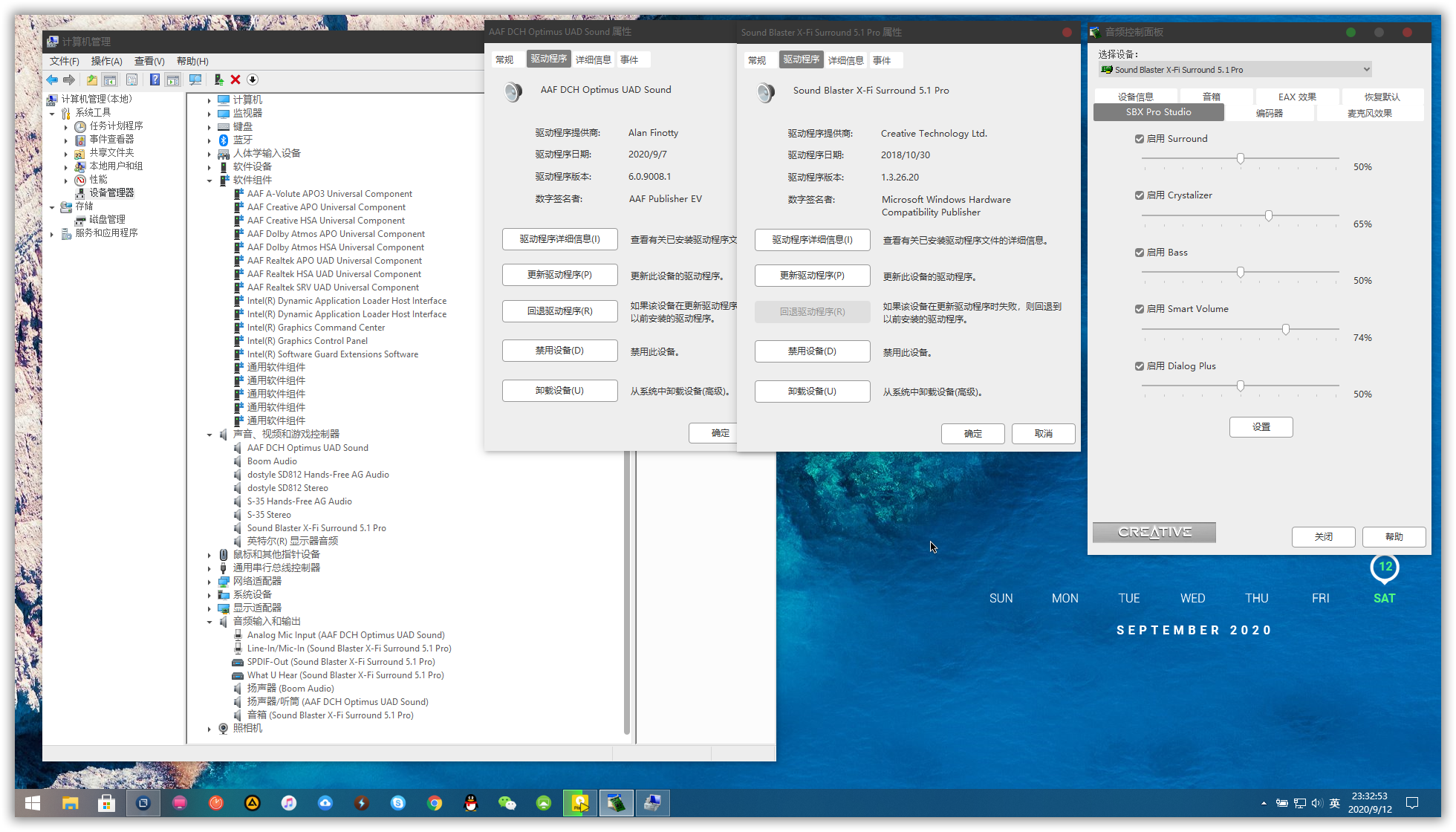Open Skype from the taskbar
1456x832 pixels.
tap(398, 803)
